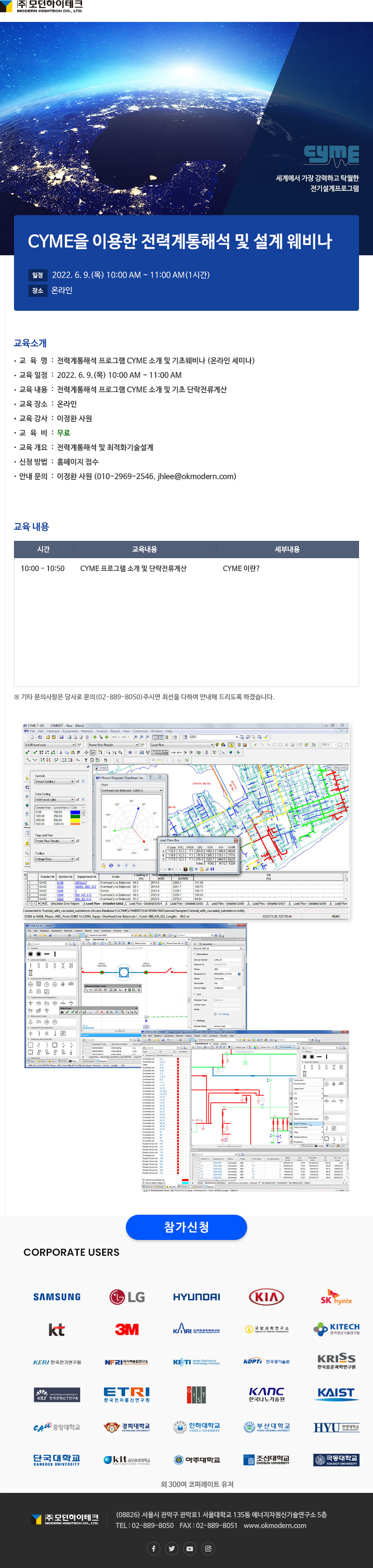
Task: Click the TEL : 02-889-8050 footer number
Action: click(x=144, y=1526)
